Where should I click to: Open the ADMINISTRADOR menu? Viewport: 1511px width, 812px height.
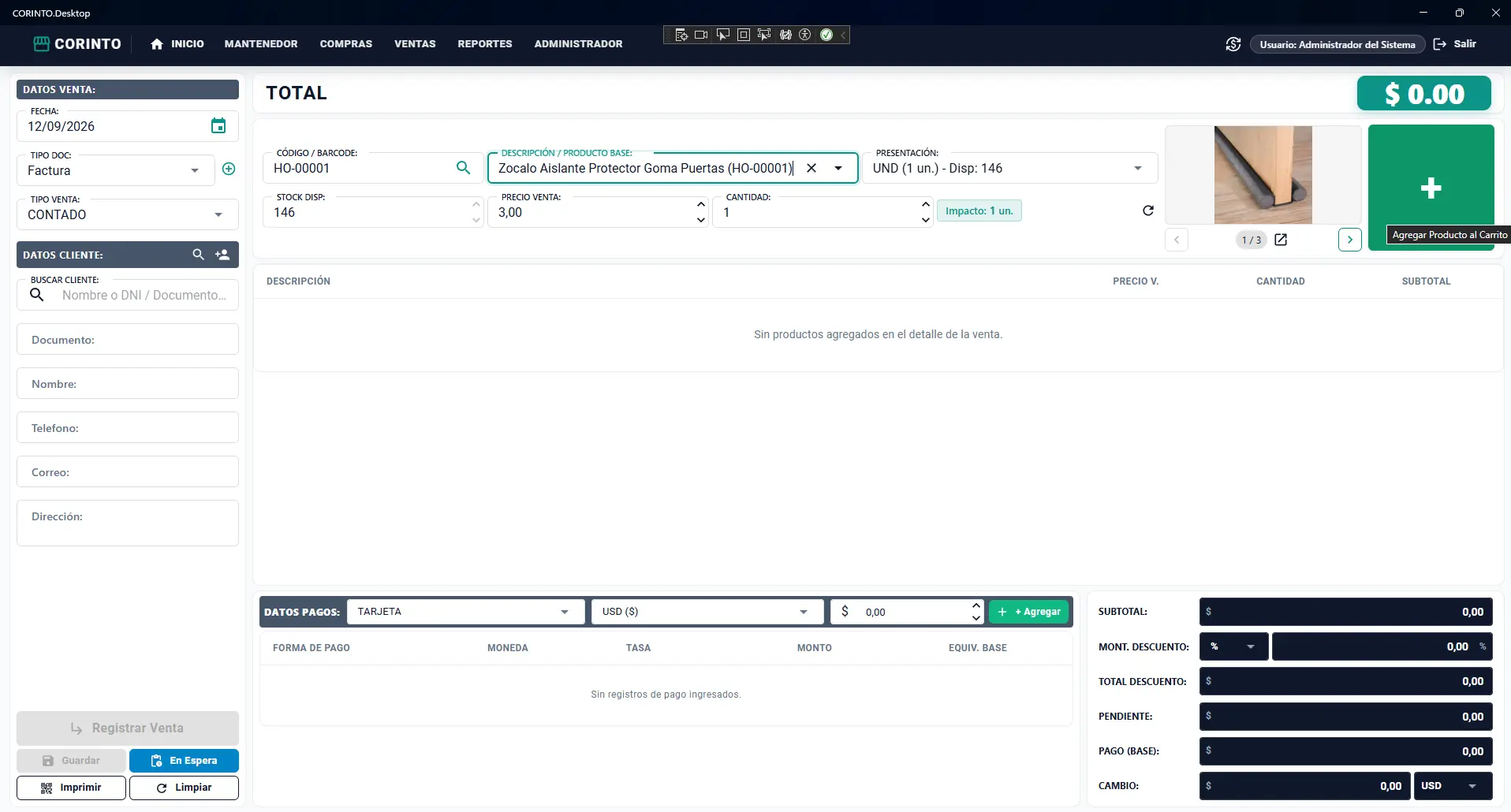coord(578,44)
